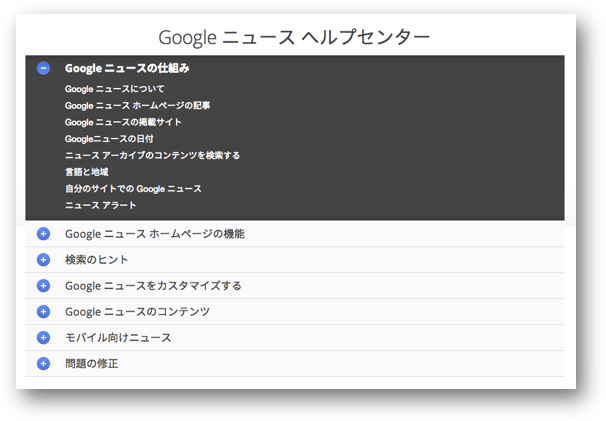Expand 問題の修正 using its plus icon

[43, 363]
